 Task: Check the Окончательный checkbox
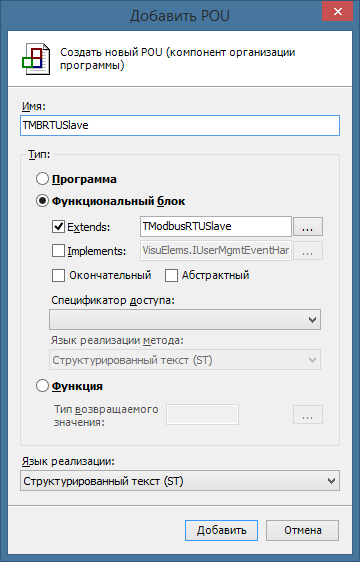tap(58, 275)
